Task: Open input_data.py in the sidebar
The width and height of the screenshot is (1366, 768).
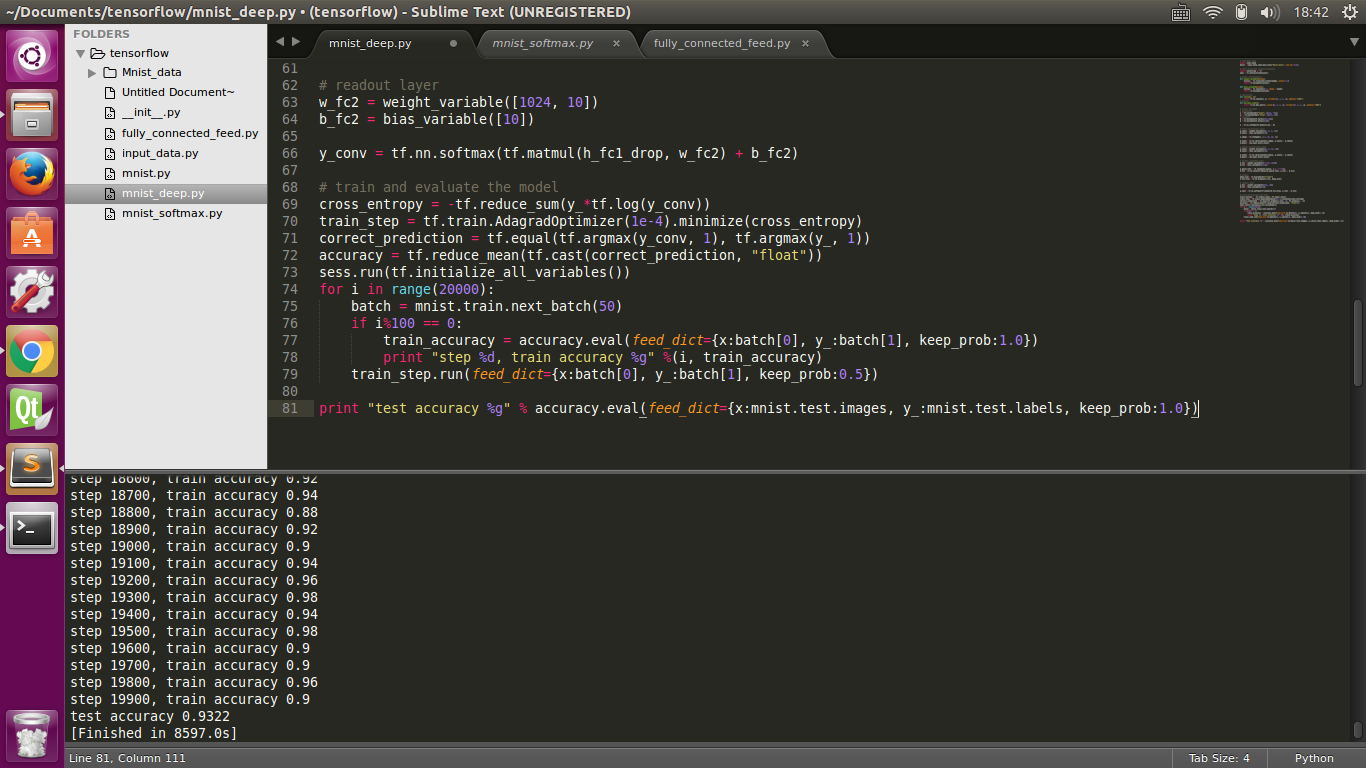Action: pos(160,153)
